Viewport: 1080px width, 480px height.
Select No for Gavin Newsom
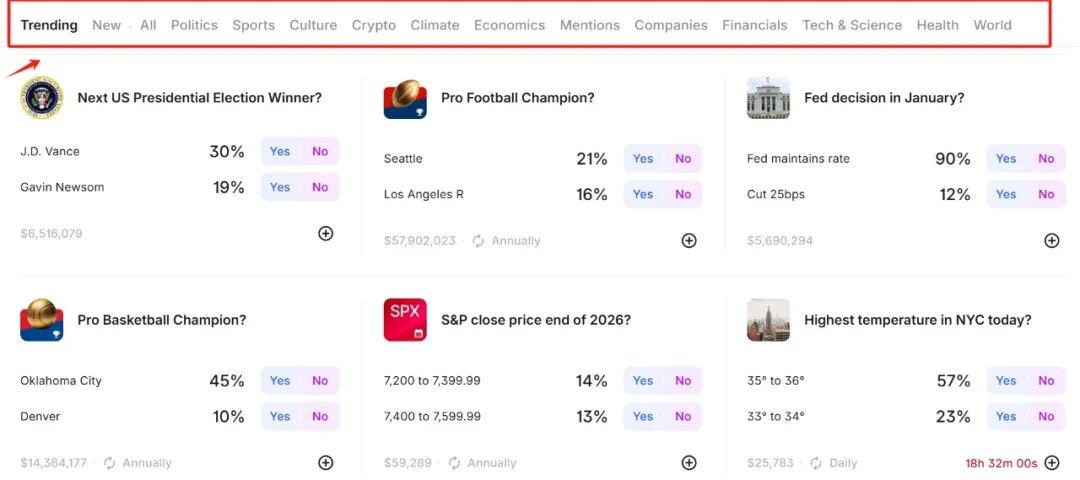(320, 187)
